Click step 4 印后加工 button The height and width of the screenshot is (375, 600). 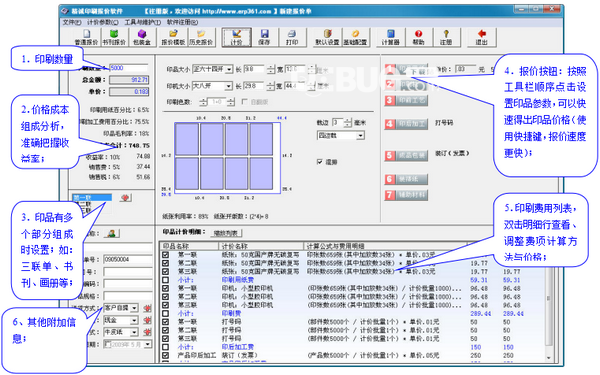pos(406,124)
